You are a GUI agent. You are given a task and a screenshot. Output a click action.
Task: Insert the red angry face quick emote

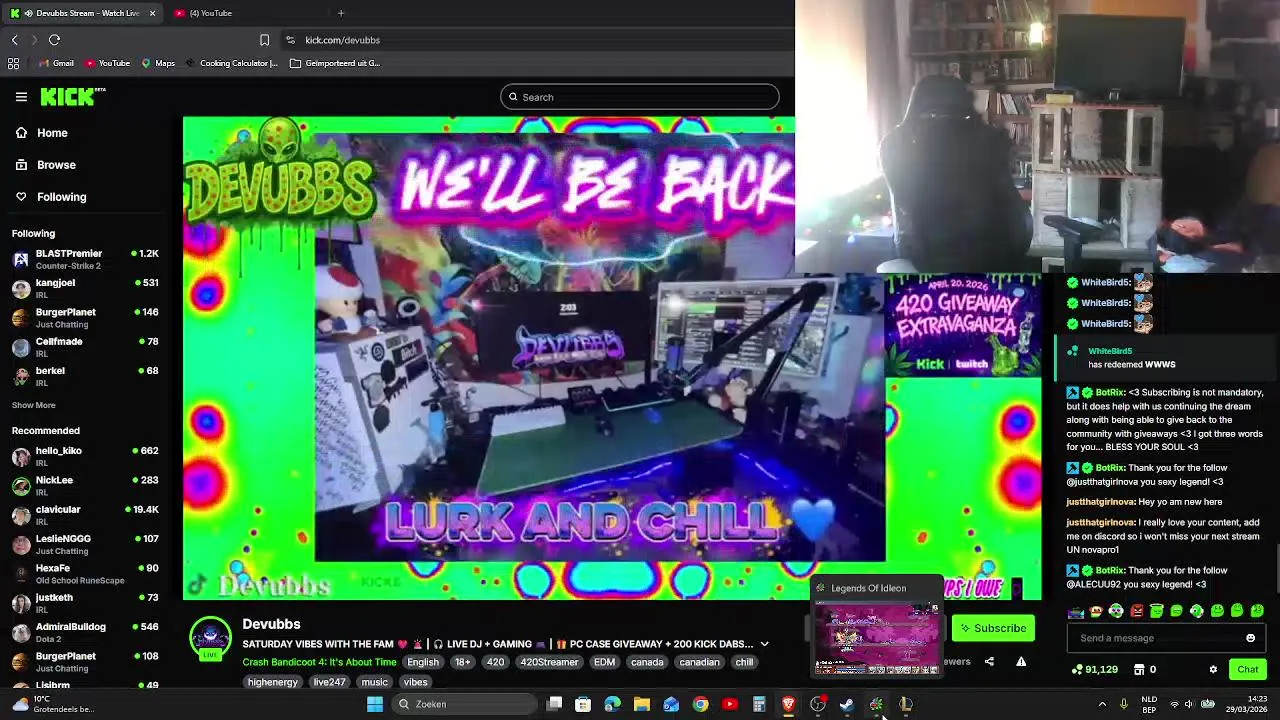[x=1136, y=611]
